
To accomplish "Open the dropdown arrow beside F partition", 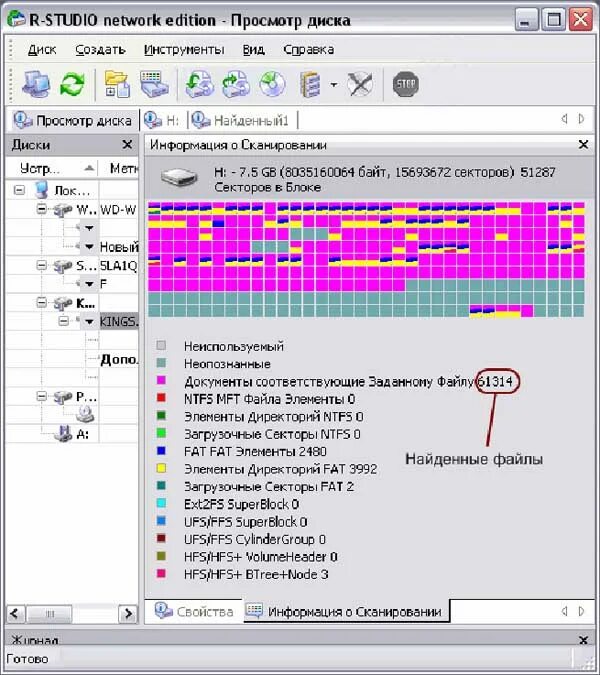I will pyautogui.click(x=89, y=284).
